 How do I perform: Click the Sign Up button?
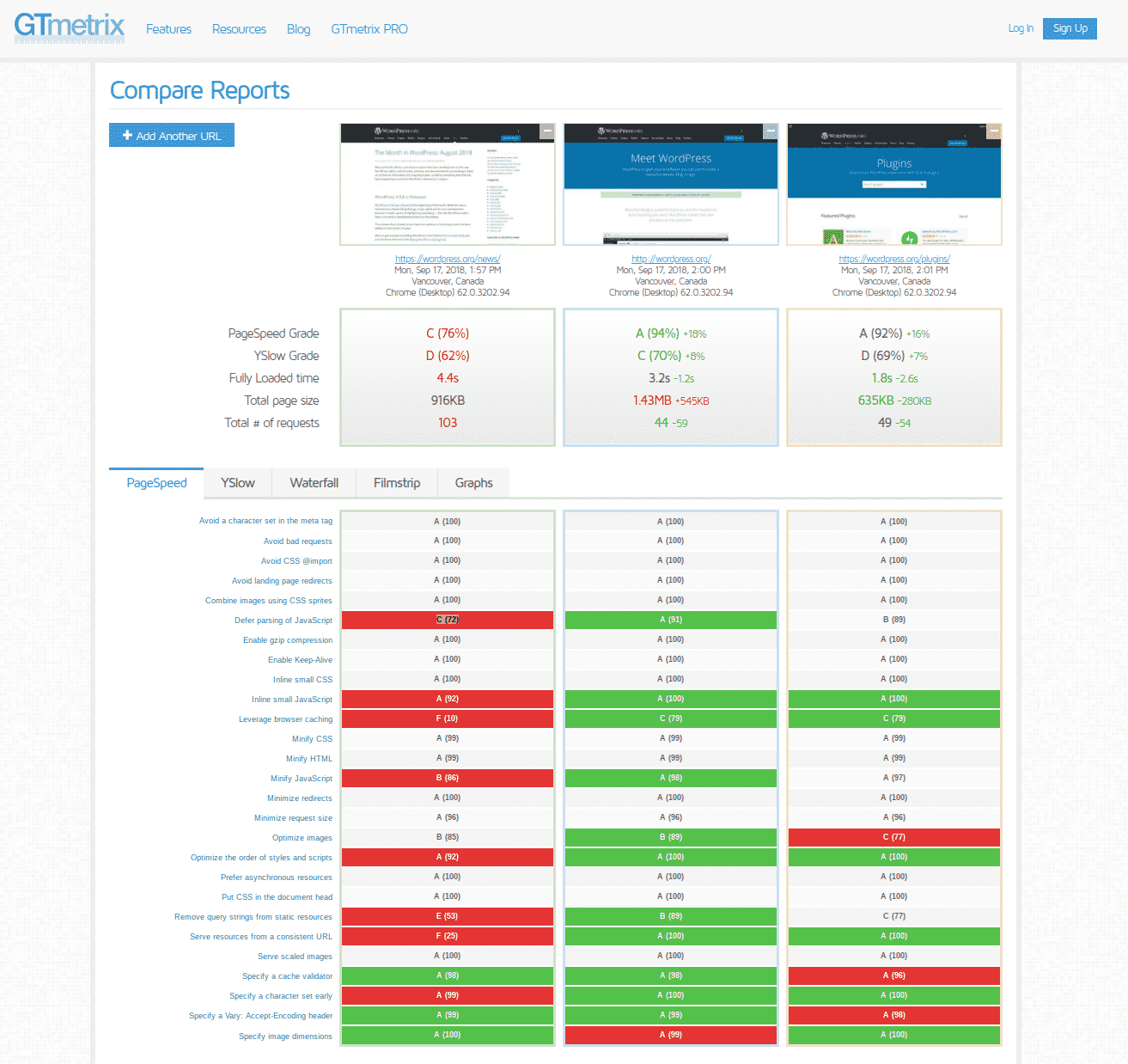1070,28
